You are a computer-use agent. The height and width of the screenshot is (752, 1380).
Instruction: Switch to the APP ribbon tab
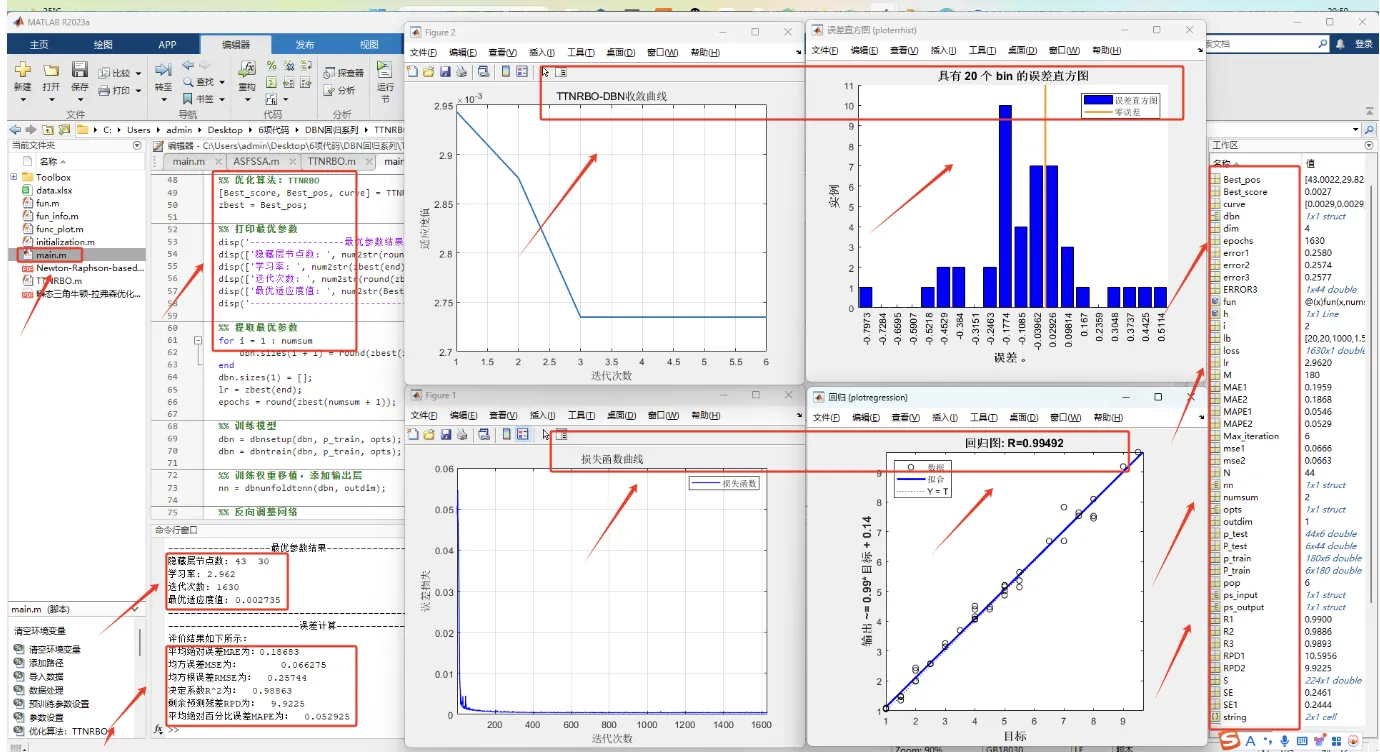pyautogui.click(x=167, y=45)
